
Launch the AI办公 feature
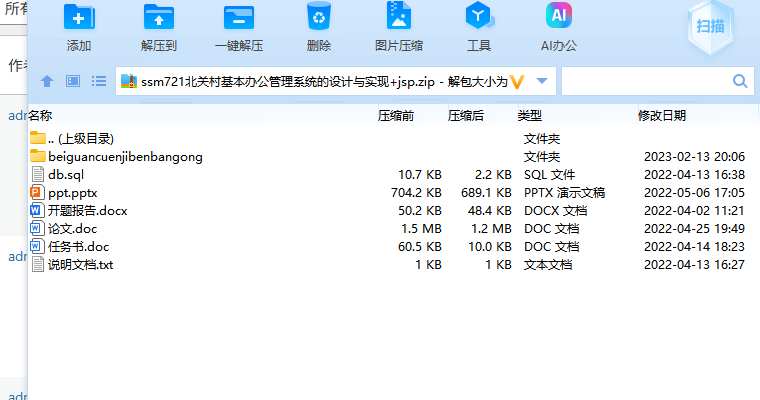click(559, 18)
